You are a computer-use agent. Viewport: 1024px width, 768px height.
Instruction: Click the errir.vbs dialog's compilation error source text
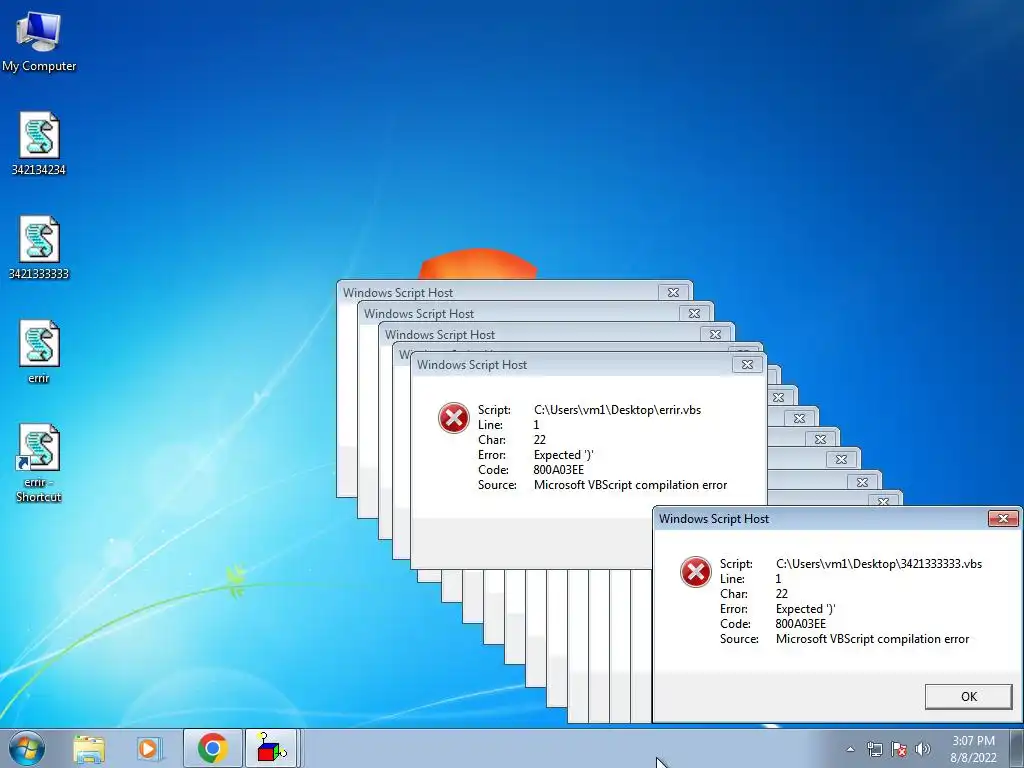(x=630, y=485)
